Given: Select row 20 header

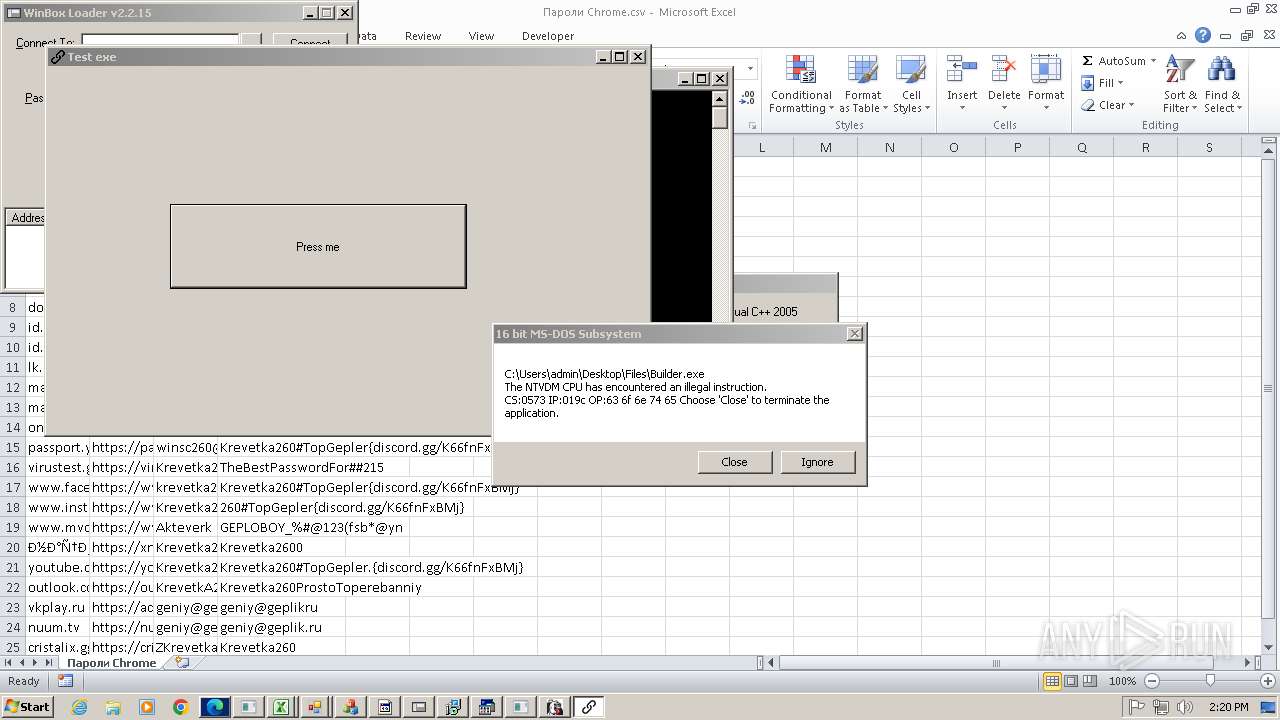Looking at the screenshot, I should click(x=13, y=547).
